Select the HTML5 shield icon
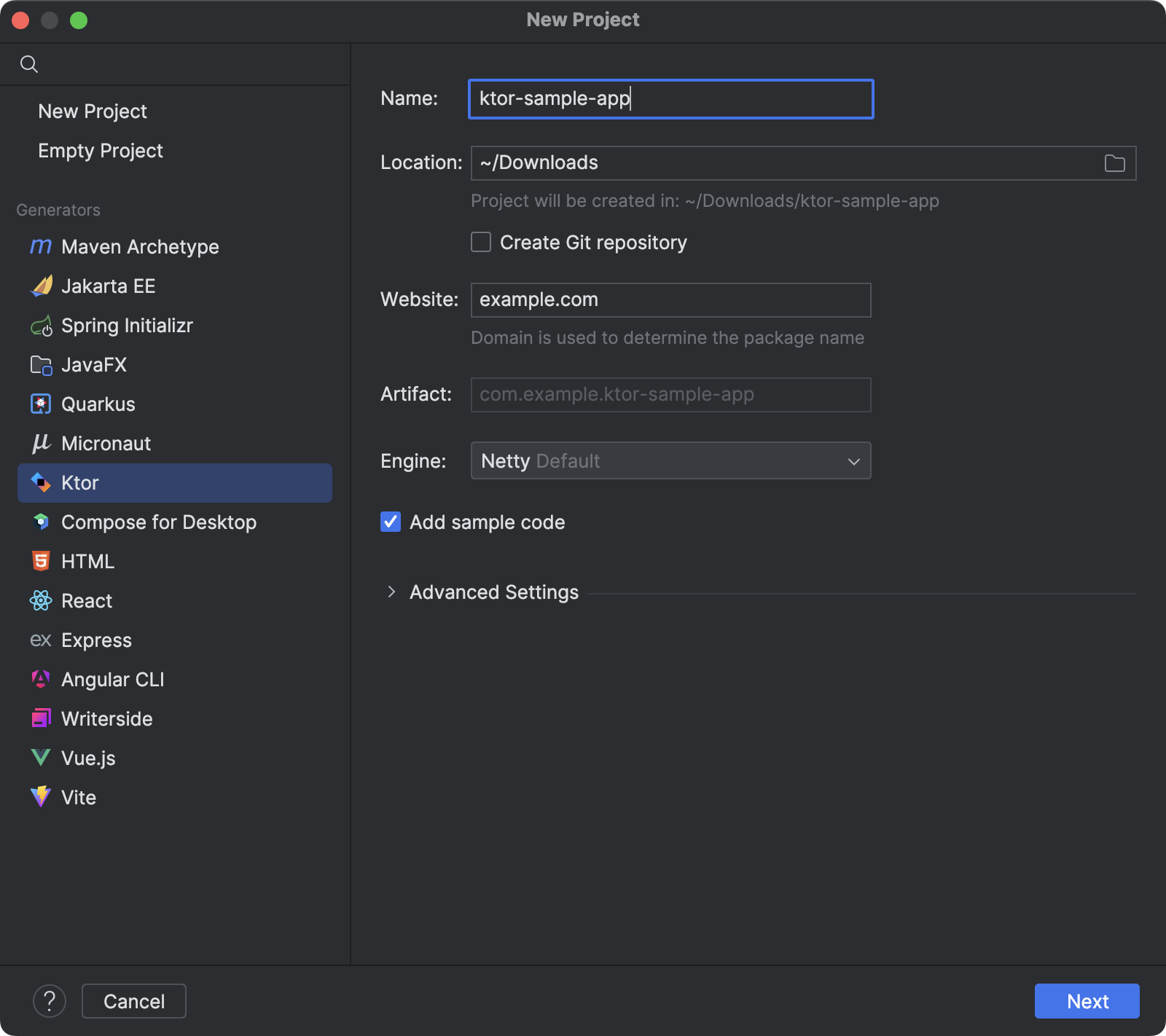Screen dimensions: 1166x1036 [x=41, y=562]
